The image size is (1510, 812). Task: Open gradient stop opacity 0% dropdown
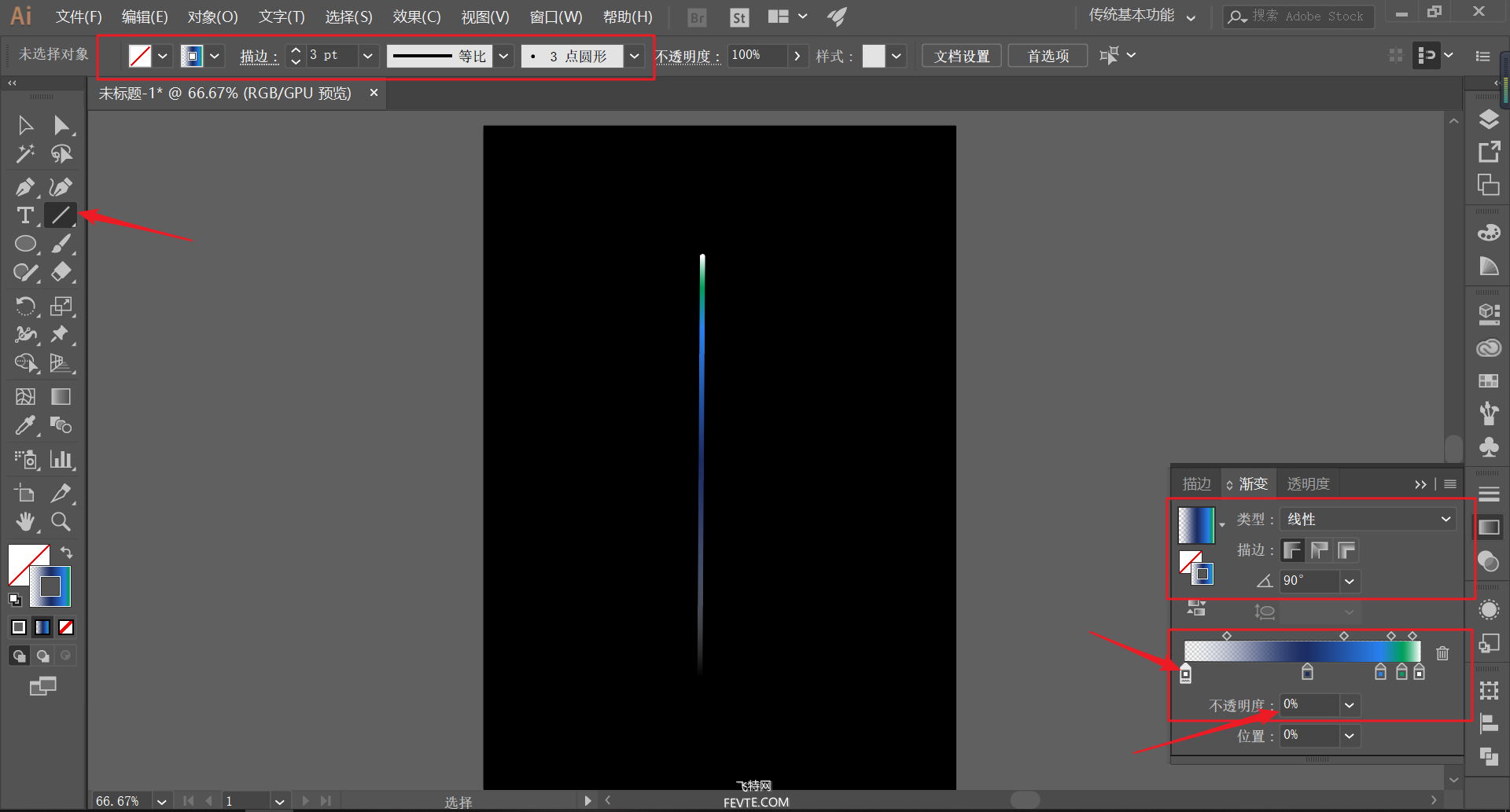(1350, 704)
